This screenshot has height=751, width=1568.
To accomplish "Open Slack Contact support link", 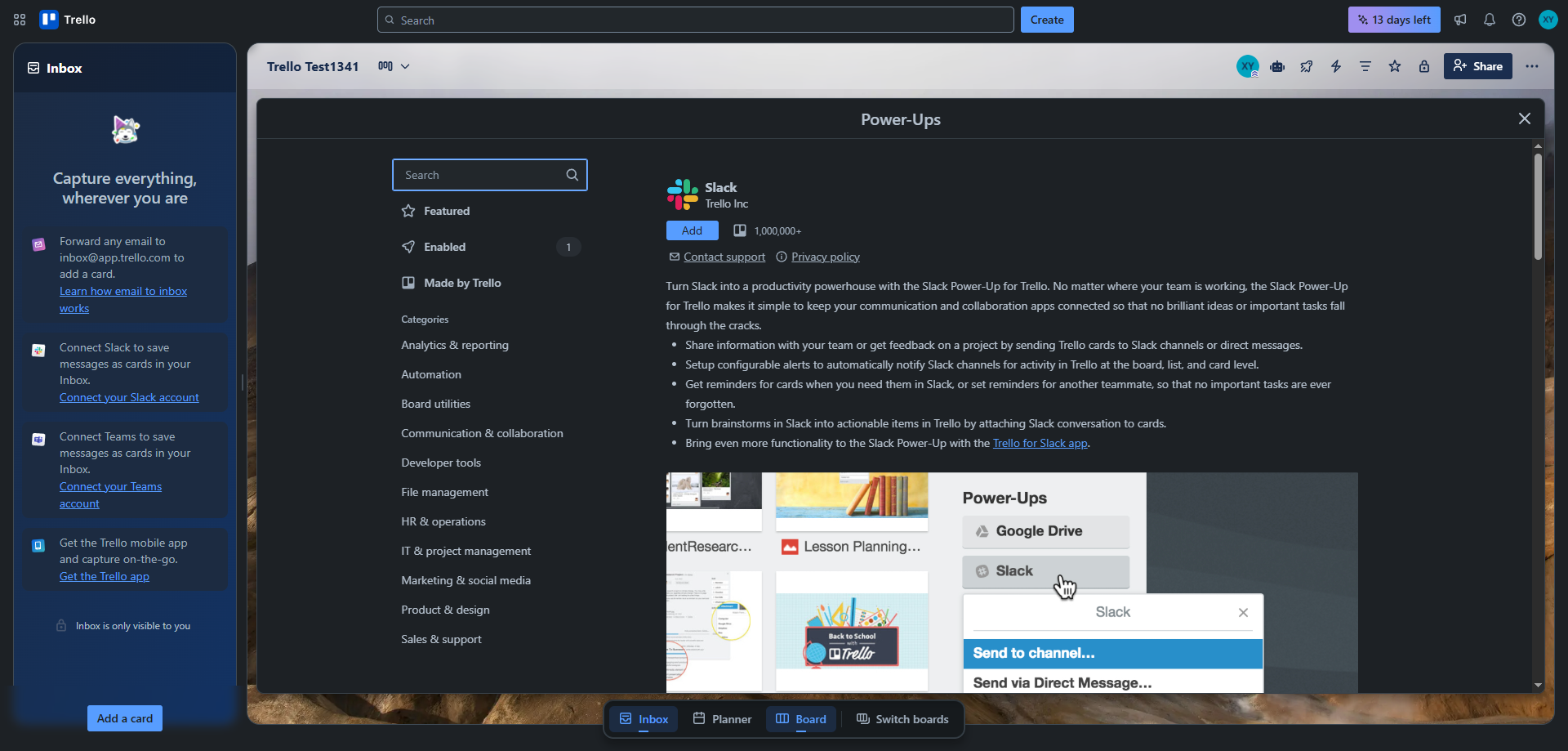I will [724, 257].
